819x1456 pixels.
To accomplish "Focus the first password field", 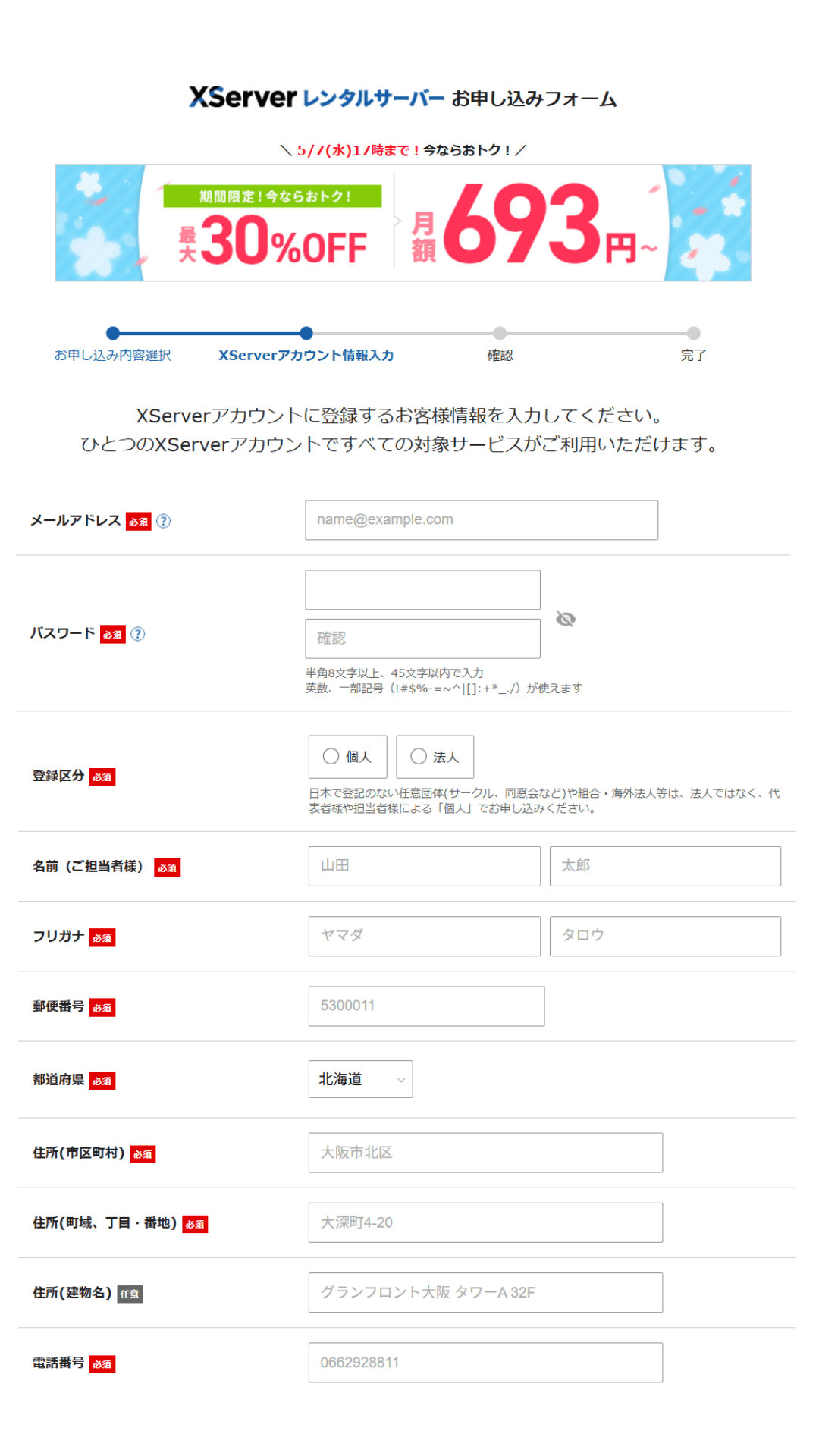I will click(423, 590).
